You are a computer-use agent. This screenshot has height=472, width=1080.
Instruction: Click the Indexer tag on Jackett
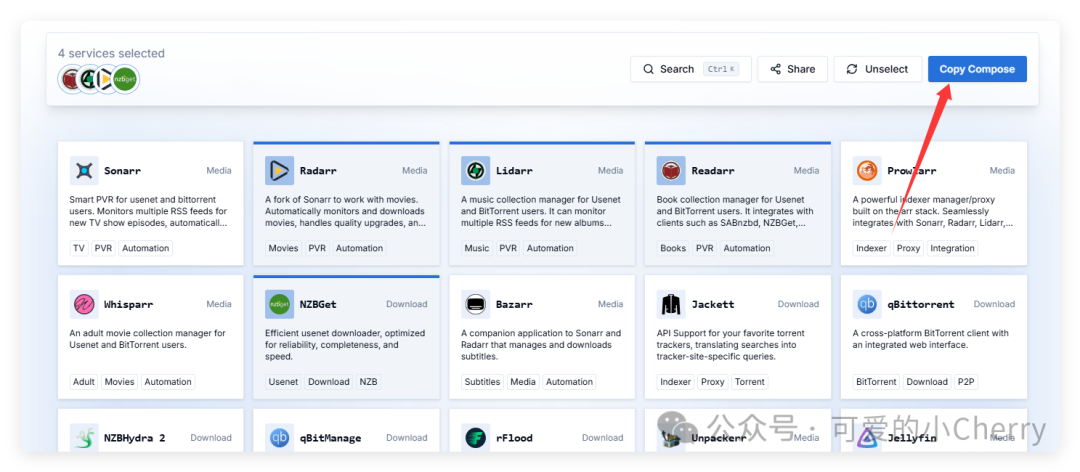(x=676, y=382)
